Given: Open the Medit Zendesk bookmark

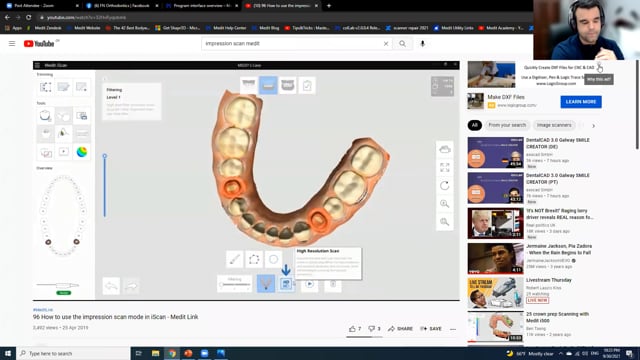Looking at the screenshot, I should pos(44,28).
